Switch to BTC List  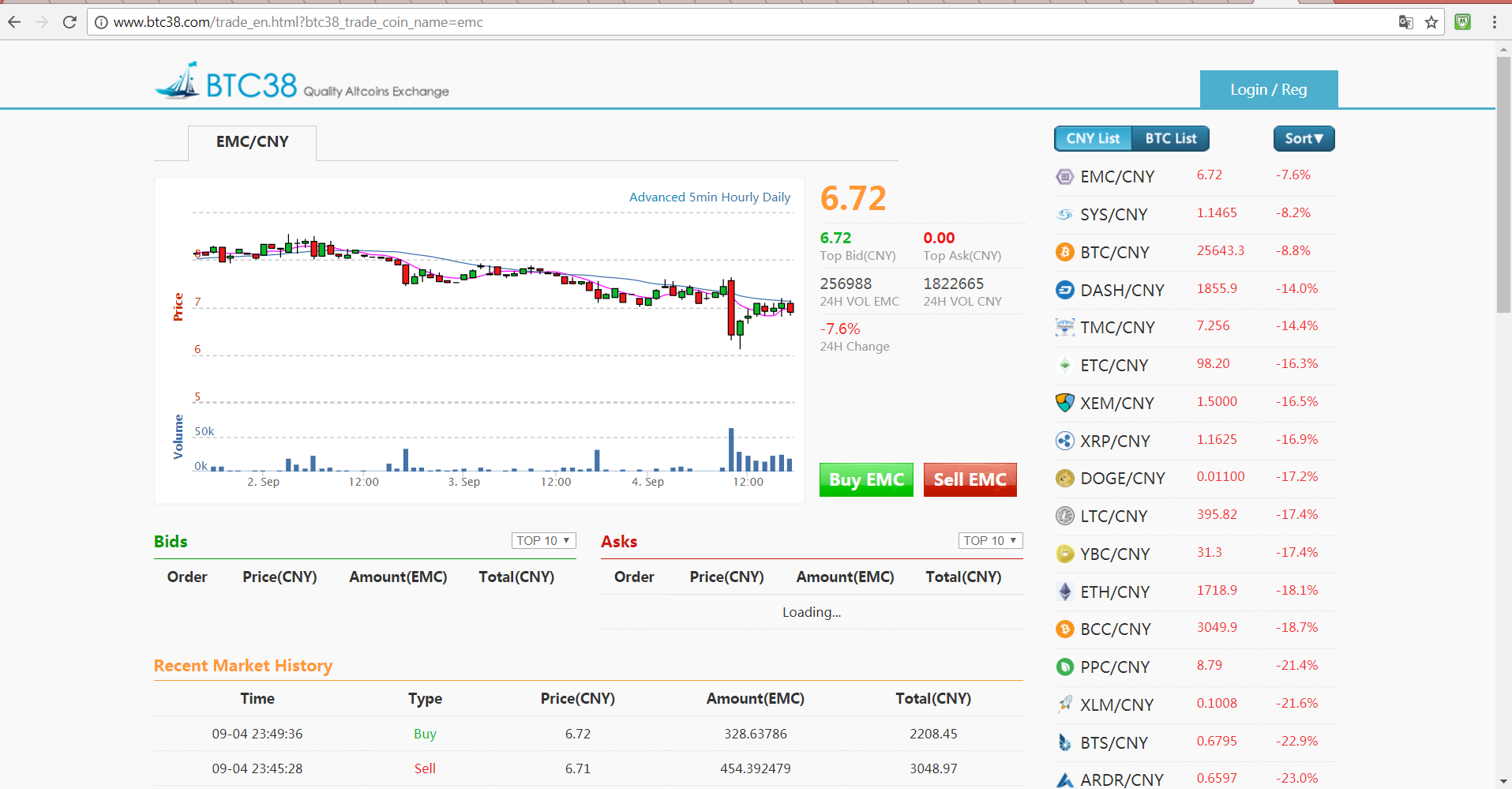1171,138
